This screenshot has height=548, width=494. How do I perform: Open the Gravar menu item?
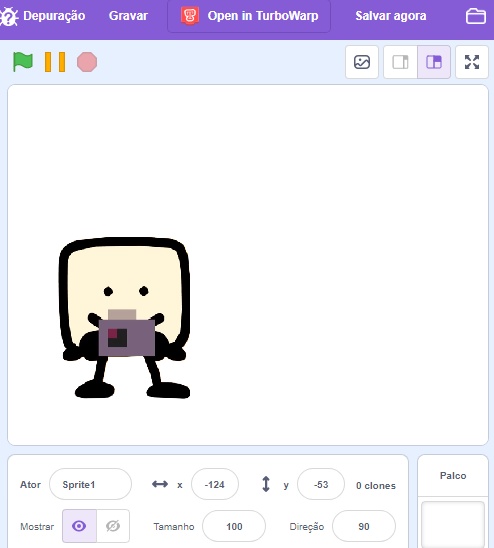pos(128,16)
